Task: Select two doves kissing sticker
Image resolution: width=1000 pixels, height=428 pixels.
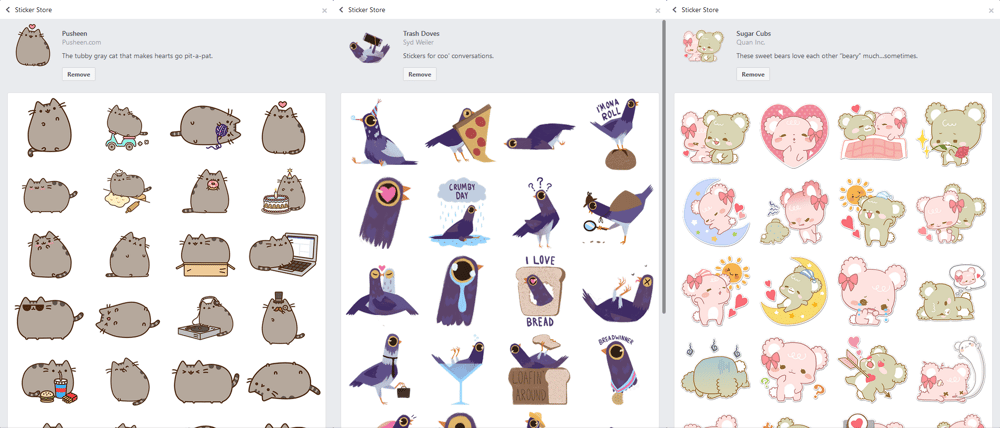Action: pos(381,290)
